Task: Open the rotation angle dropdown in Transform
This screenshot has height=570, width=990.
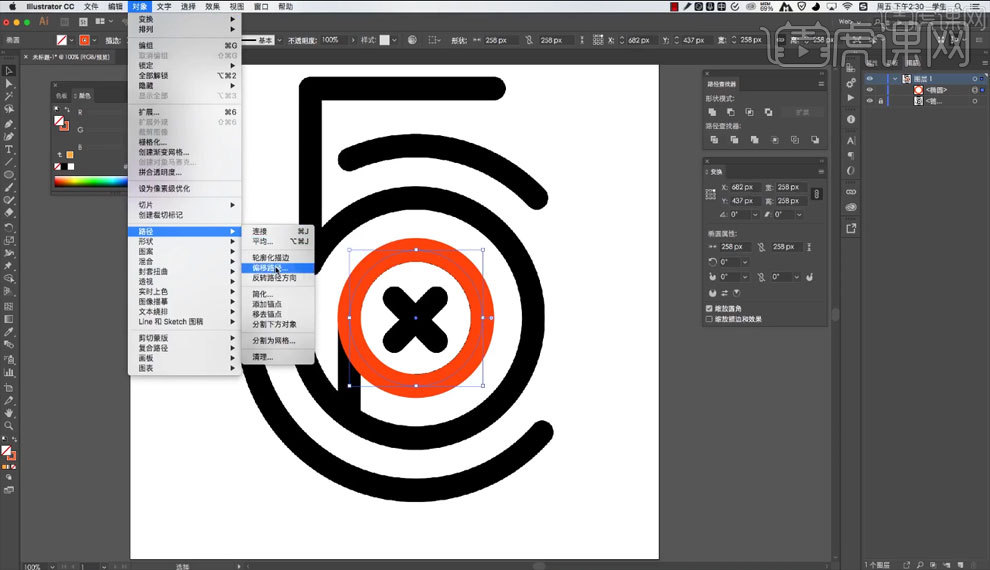Action: (x=755, y=215)
